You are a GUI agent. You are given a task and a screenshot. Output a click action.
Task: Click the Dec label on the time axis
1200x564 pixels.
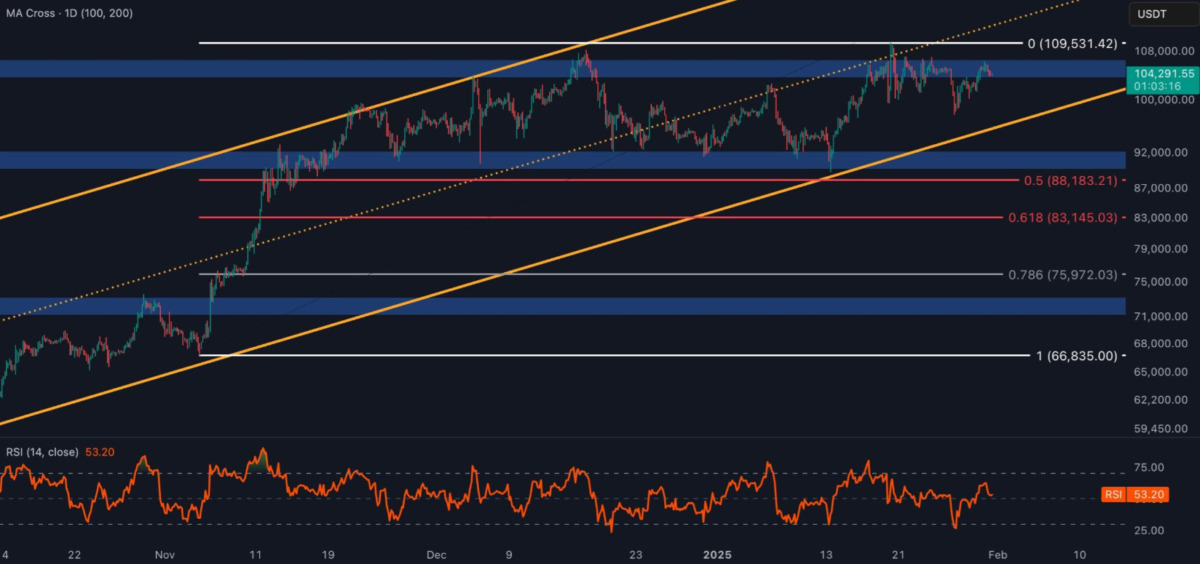point(436,552)
